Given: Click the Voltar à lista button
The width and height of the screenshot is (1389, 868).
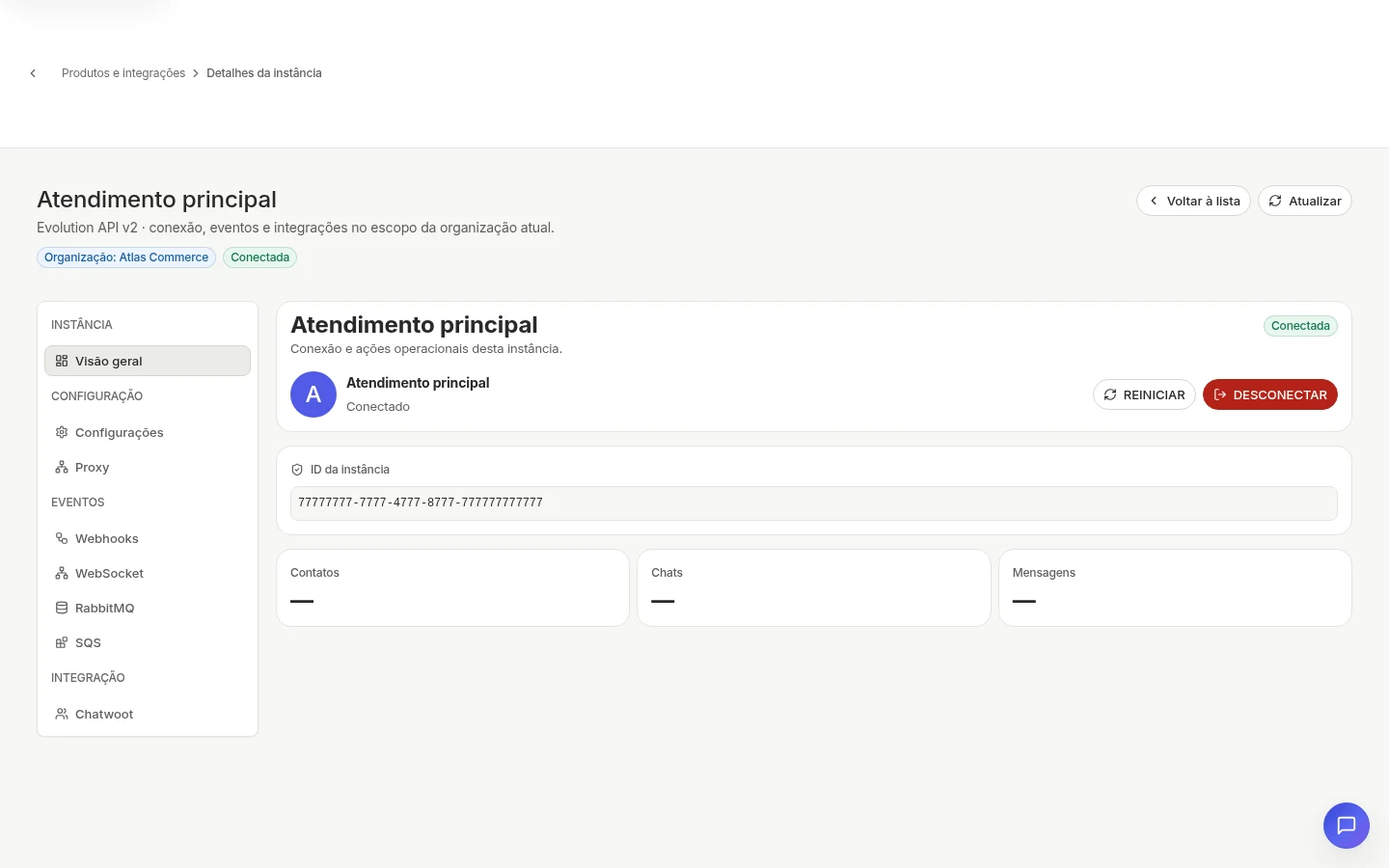Looking at the screenshot, I should (1193, 201).
